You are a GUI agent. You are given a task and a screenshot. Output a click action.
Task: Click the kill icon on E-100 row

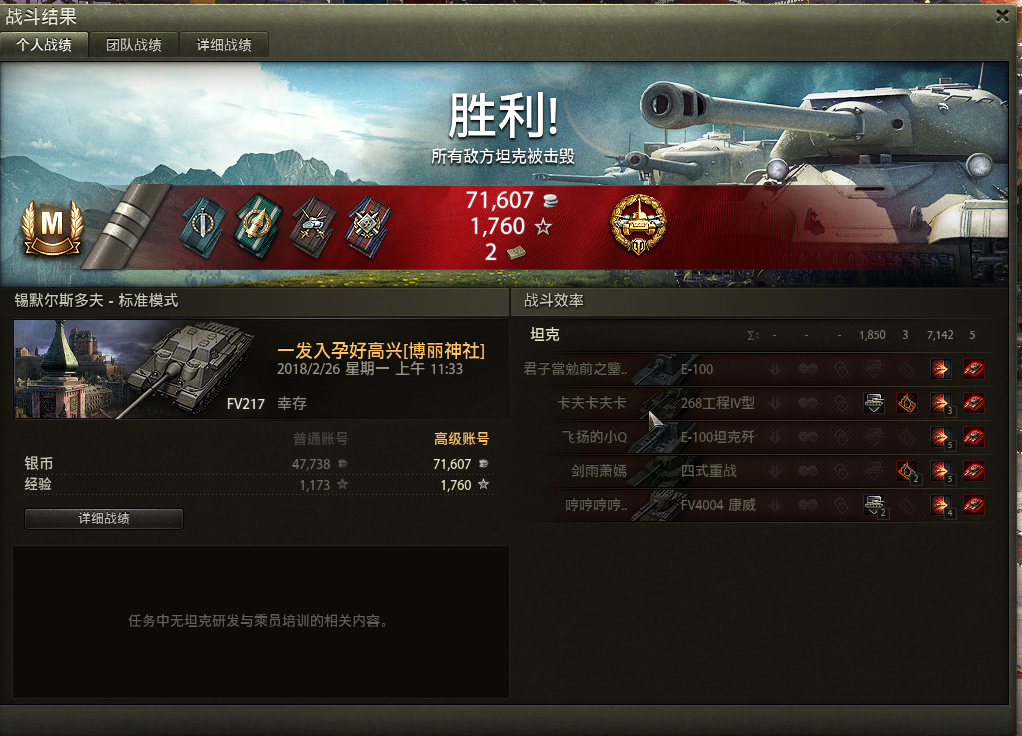click(974, 369)
